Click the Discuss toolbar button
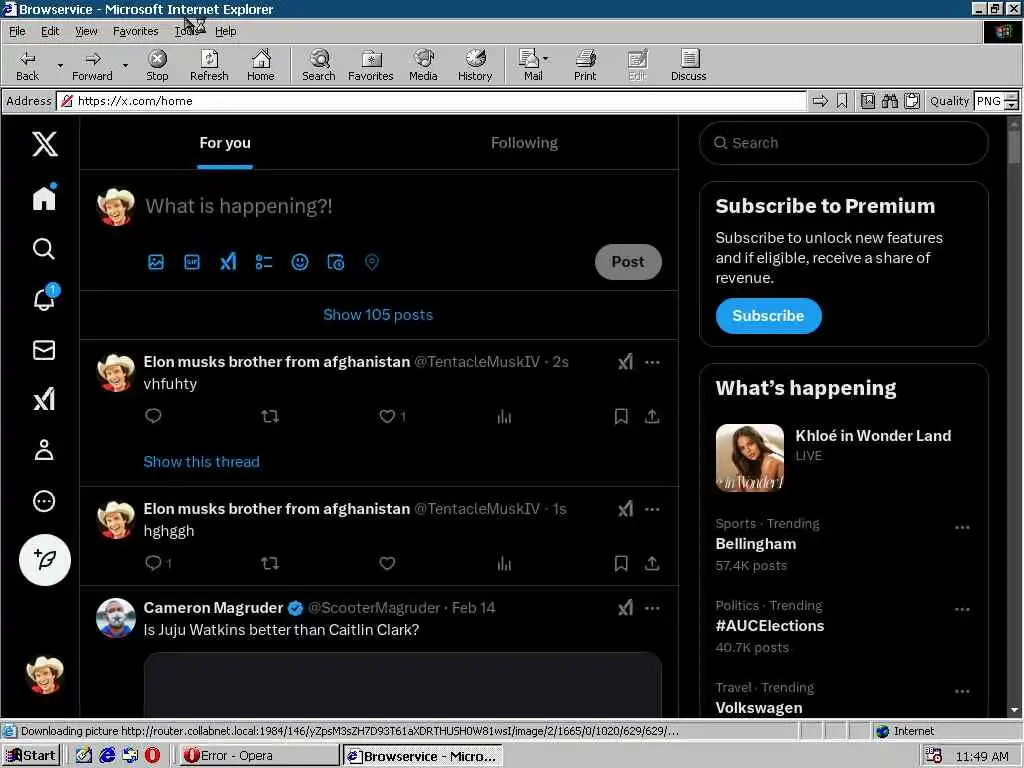 (688, 65)
